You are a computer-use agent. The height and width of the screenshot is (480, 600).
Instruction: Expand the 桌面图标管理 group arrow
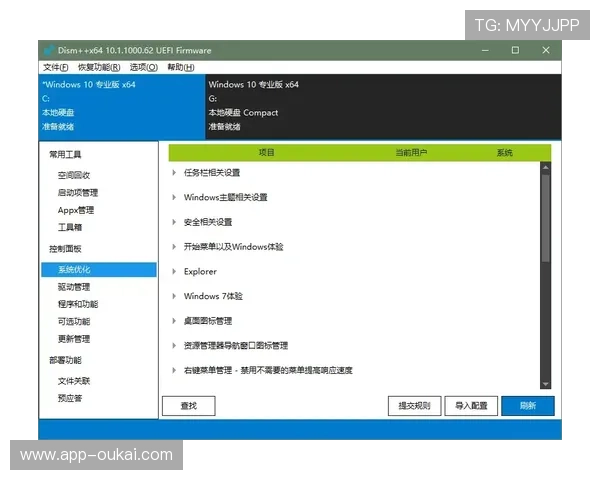tap(174, 321)
